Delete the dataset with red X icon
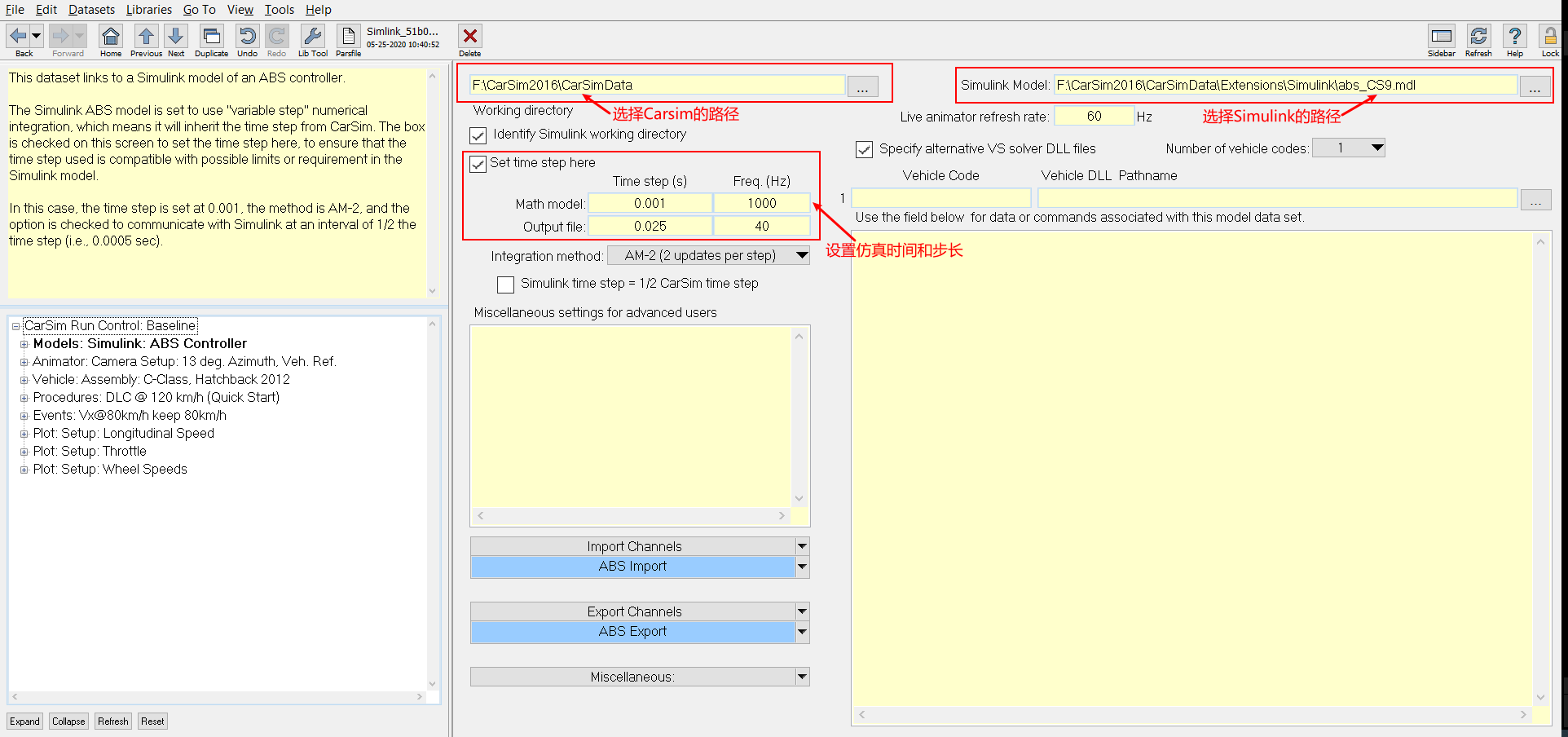 point(470,36)
